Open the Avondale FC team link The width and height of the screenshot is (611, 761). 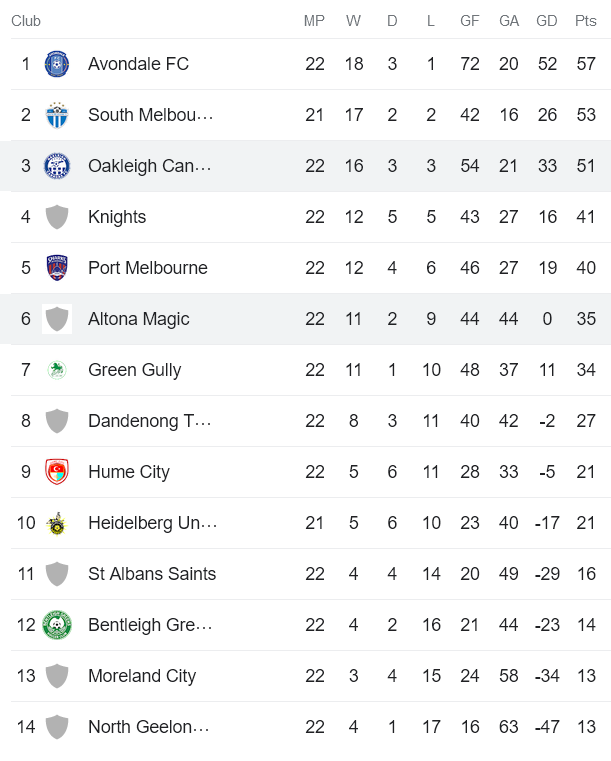tap(138, 64)
